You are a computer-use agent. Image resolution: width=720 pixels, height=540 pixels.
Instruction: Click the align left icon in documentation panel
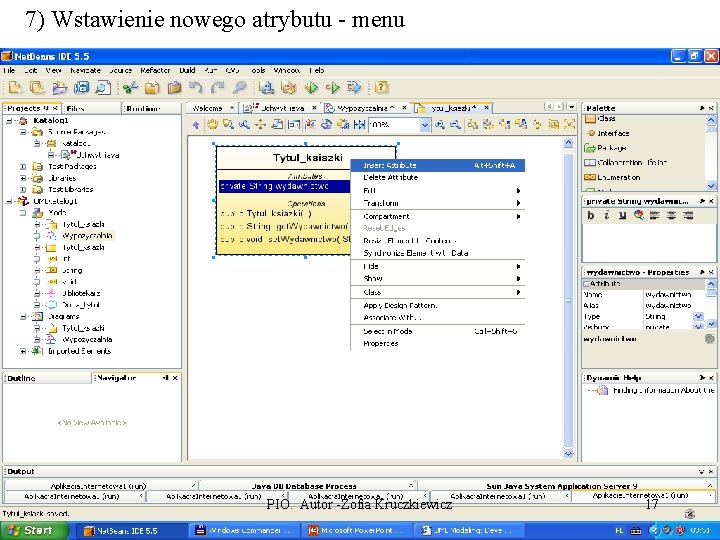pos(654,215)
